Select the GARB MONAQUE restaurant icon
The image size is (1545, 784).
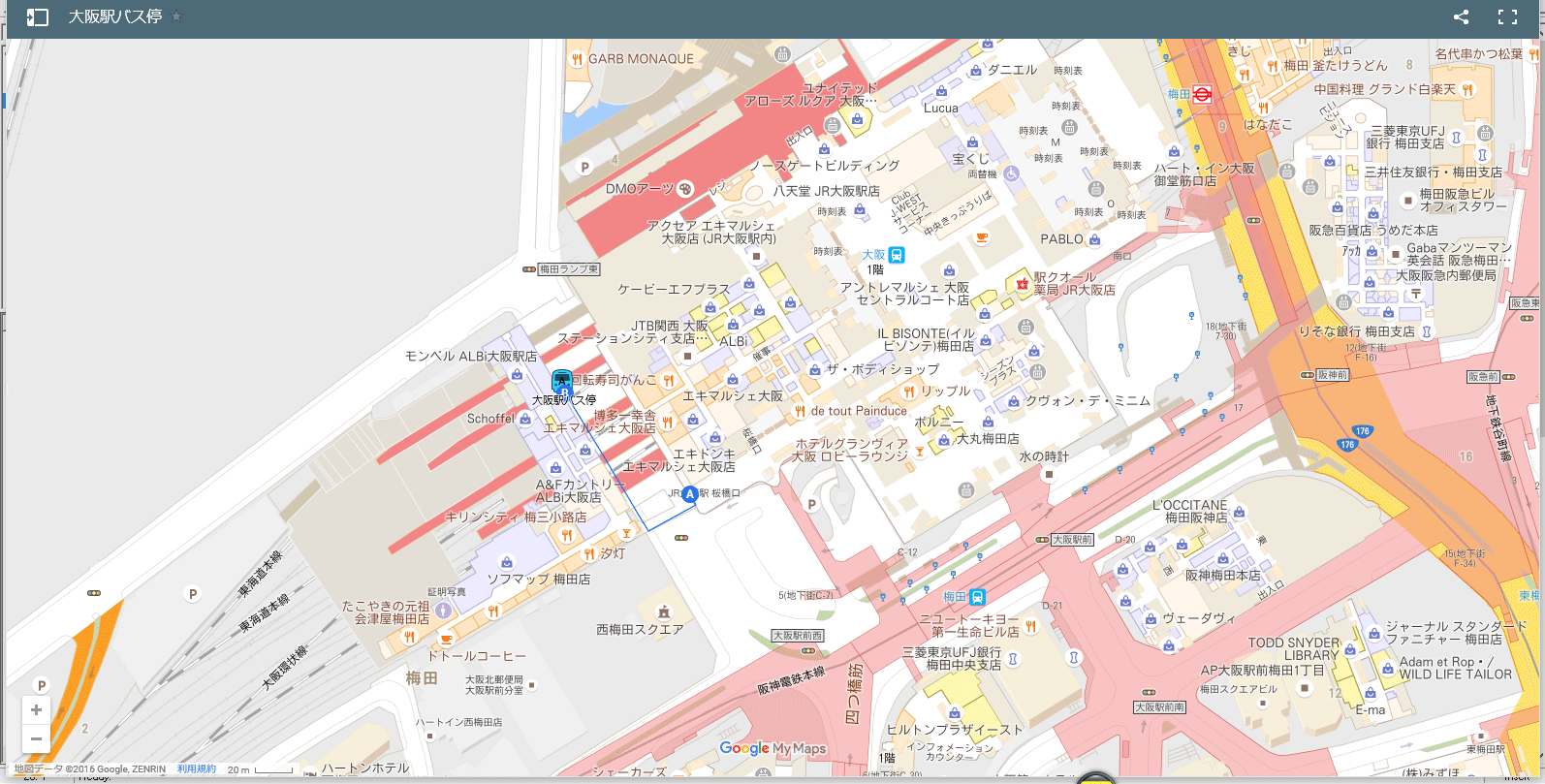click(x=578, y=59)
